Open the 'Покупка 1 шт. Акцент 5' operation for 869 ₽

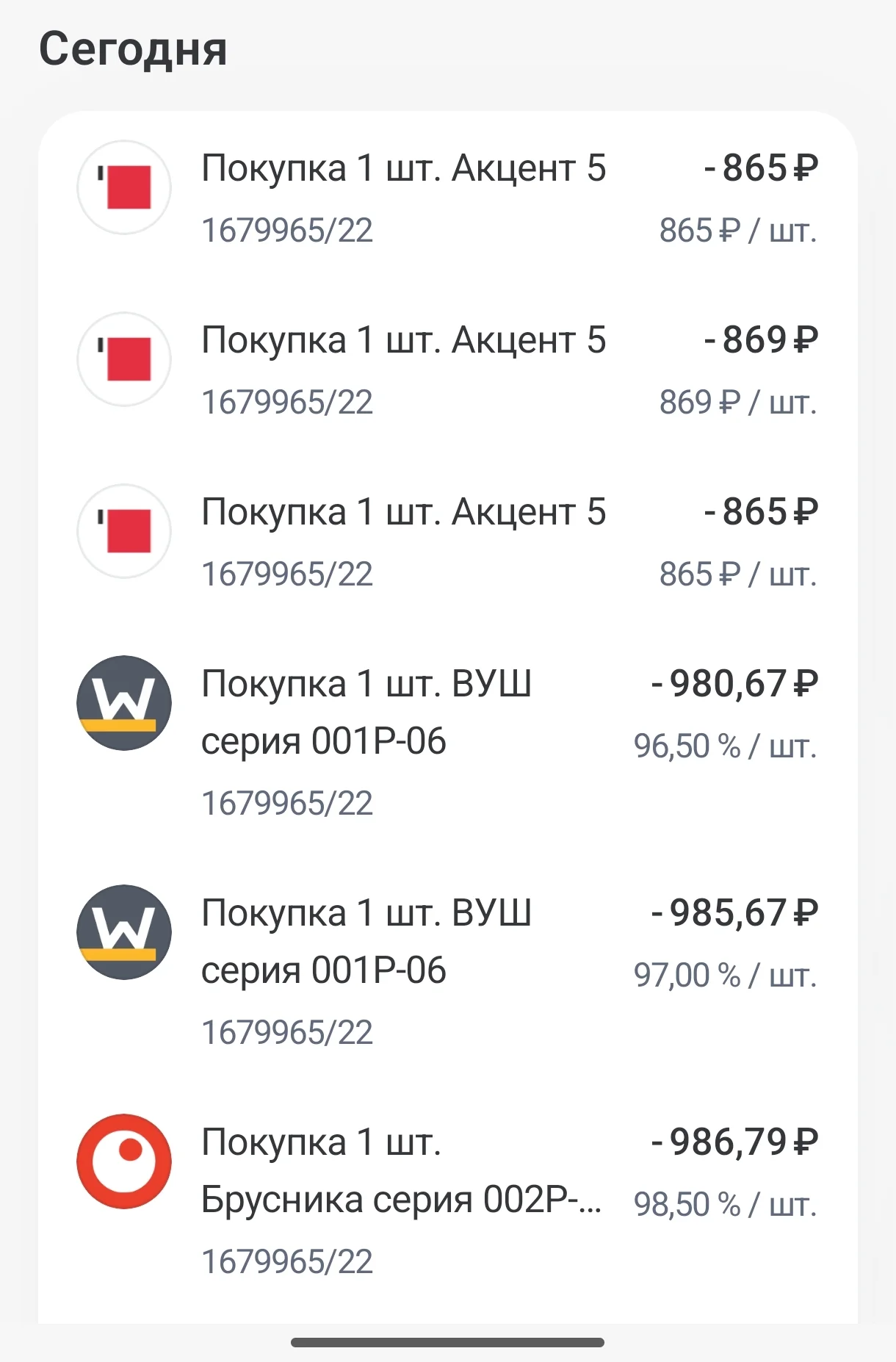point(404,340)
